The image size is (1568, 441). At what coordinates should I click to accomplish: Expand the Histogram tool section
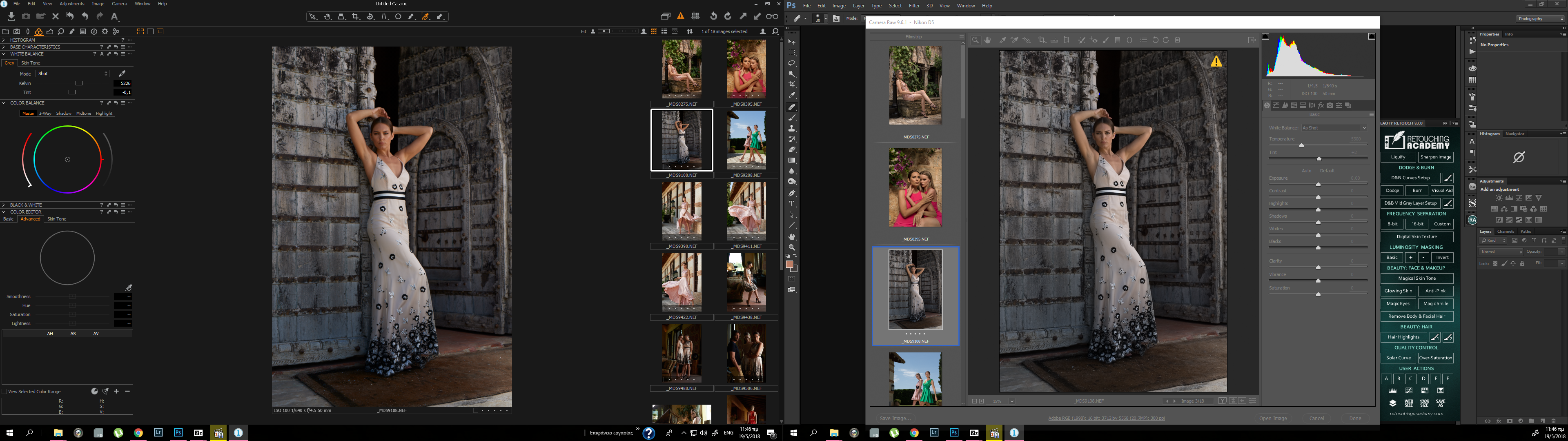[4, 40]
